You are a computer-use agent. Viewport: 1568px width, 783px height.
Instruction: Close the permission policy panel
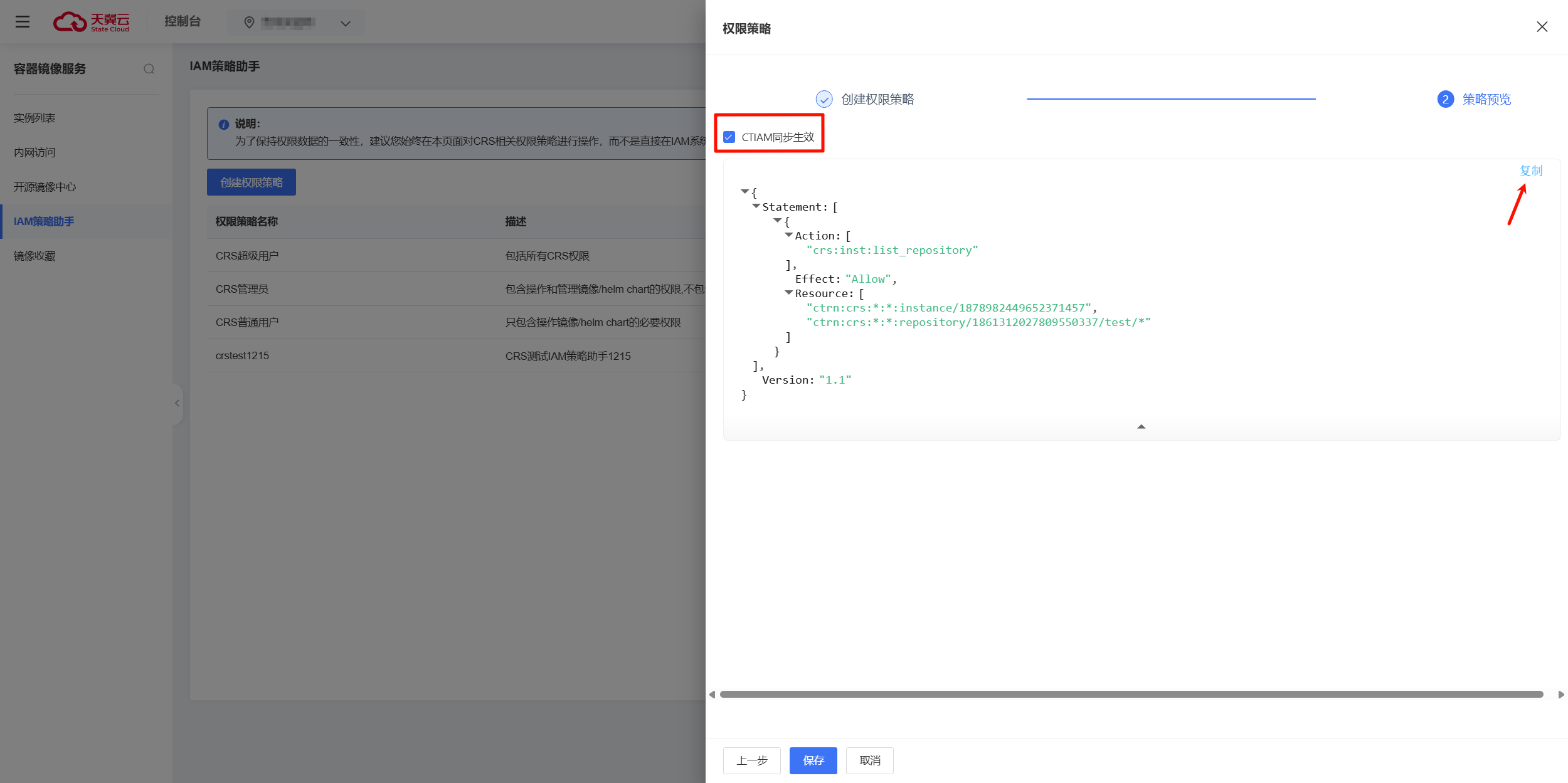coord(1542,27)
